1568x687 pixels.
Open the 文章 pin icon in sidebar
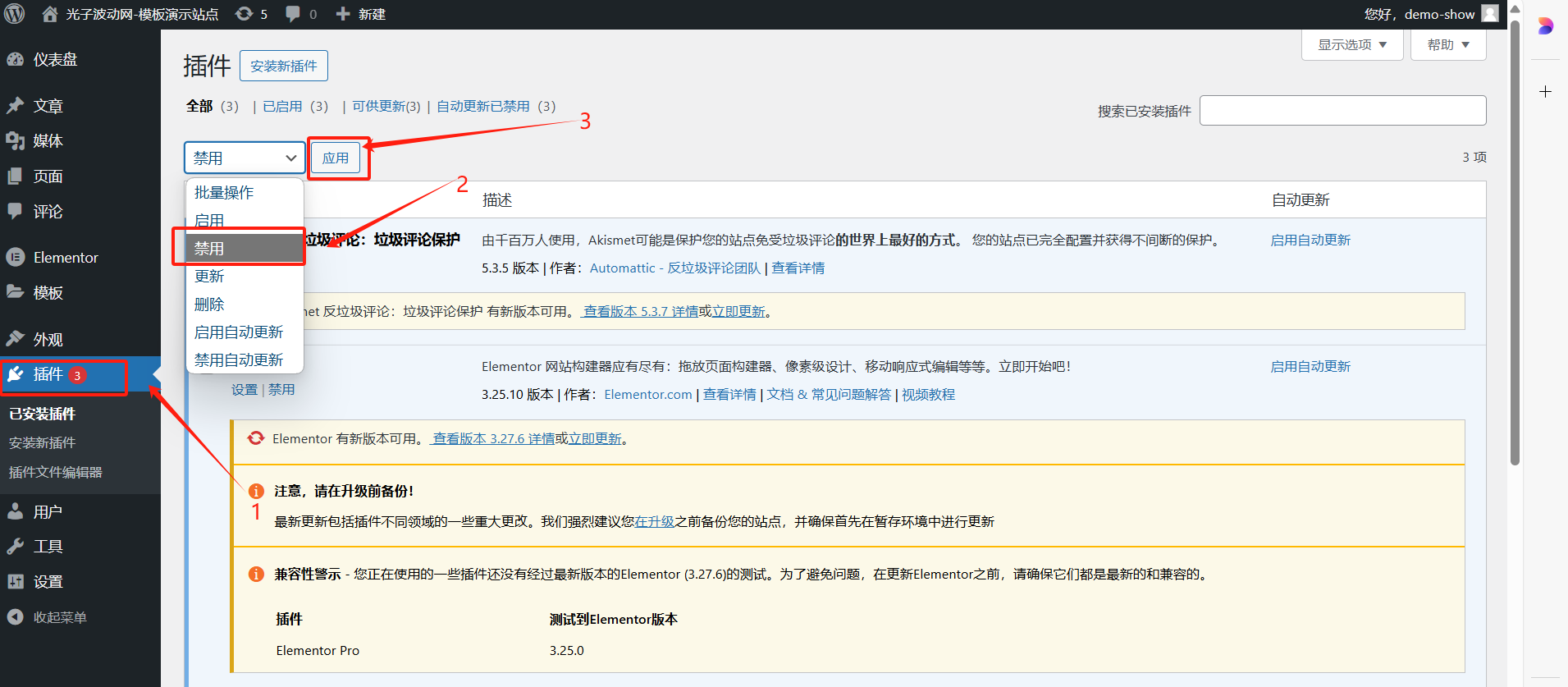tap(16, 106)
